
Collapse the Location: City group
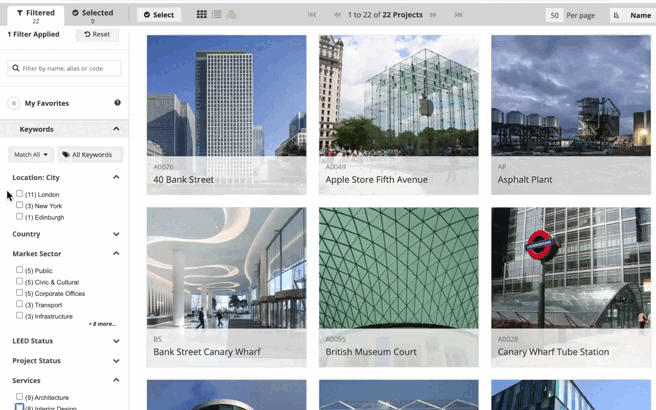pyautogui.click(x=116, y=177)
